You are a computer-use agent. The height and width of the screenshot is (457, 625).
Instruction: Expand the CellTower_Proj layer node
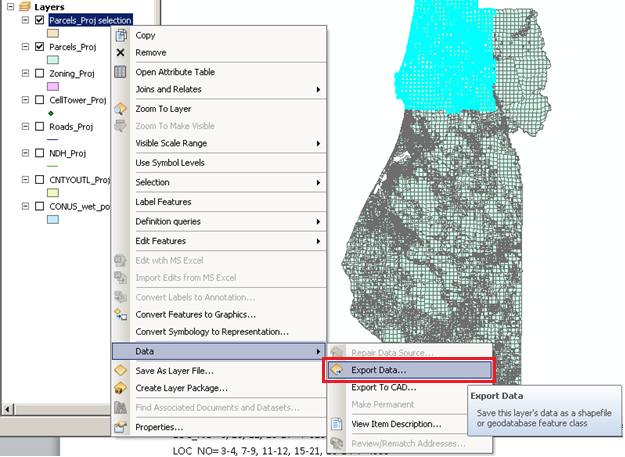click(25, 101)
